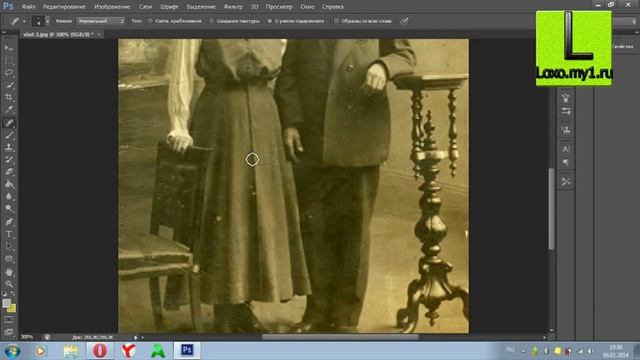Open the Paragraph panel icon
This screenshot has width=640, height=360.
566,162
